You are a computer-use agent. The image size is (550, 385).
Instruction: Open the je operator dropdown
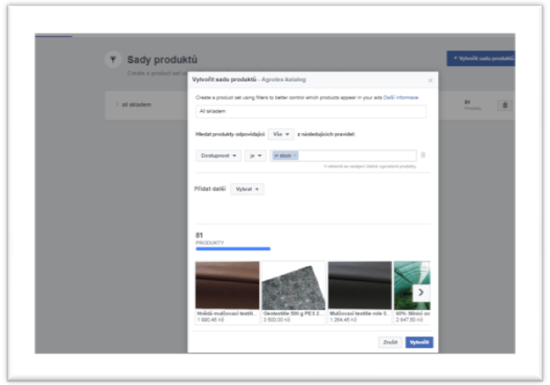coord(255,156)
